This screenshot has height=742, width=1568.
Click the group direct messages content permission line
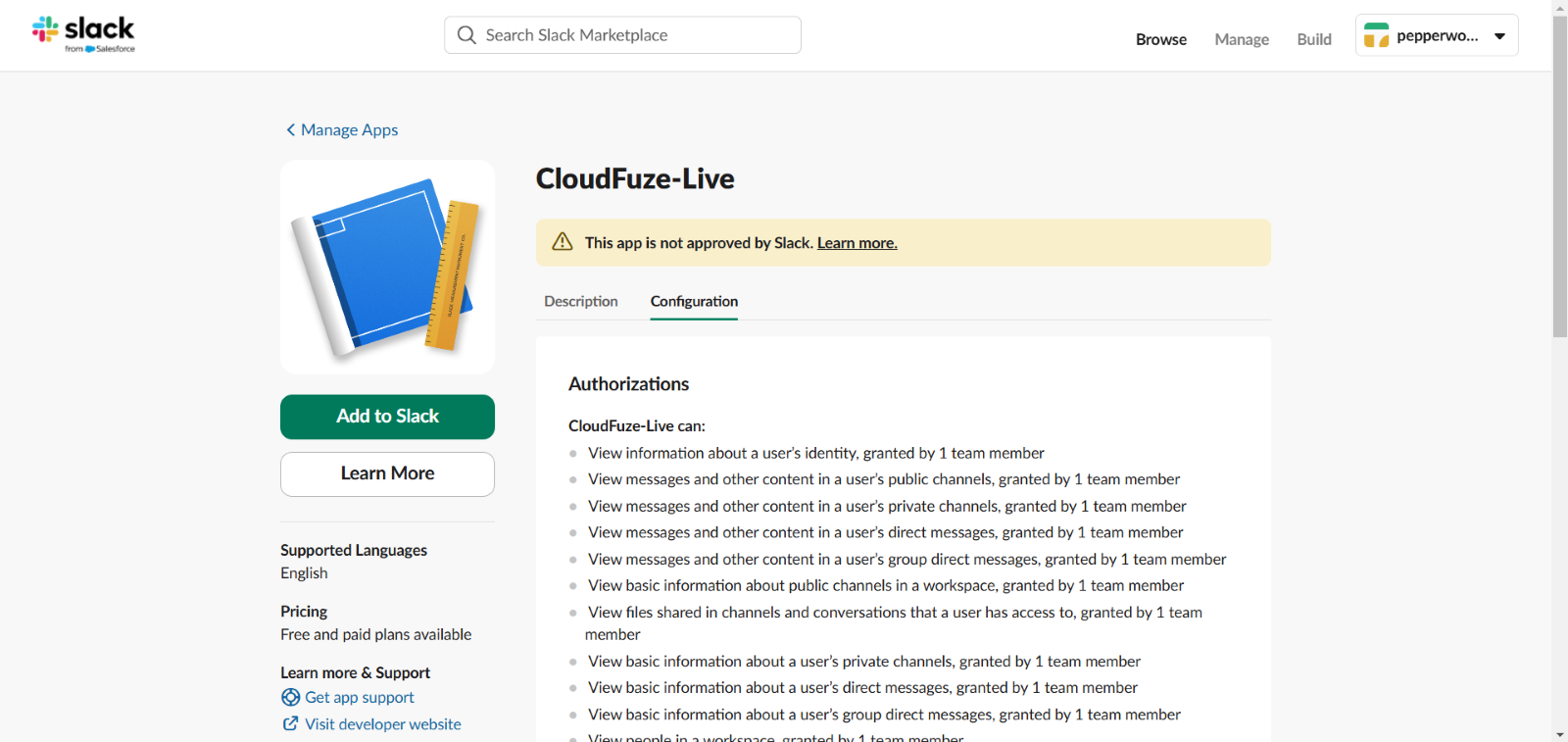click(x=906, y=559)
